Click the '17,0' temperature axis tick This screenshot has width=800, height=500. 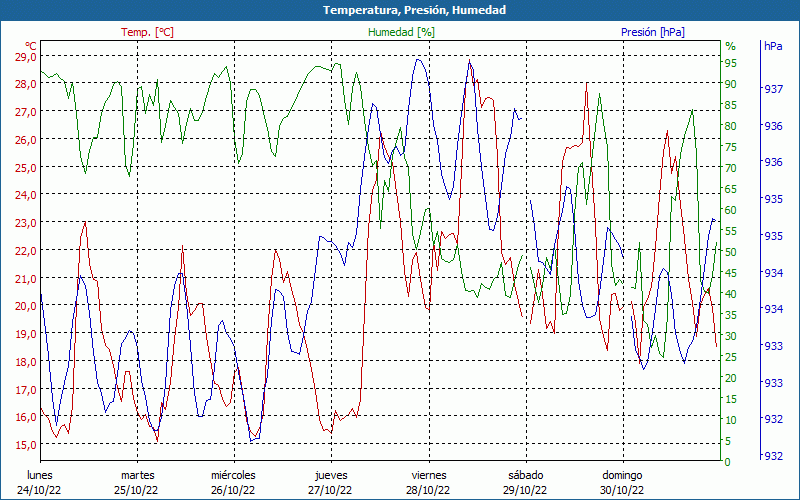click(26, 389)
